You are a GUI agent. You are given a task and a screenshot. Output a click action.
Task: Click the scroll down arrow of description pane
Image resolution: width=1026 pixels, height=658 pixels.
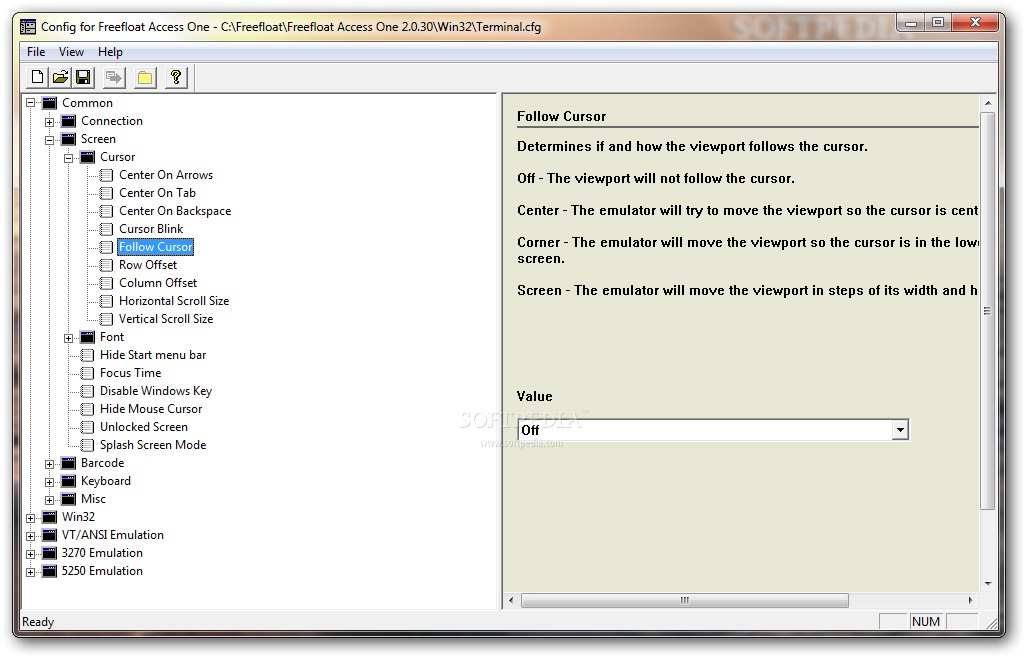(x=988, y=583)
